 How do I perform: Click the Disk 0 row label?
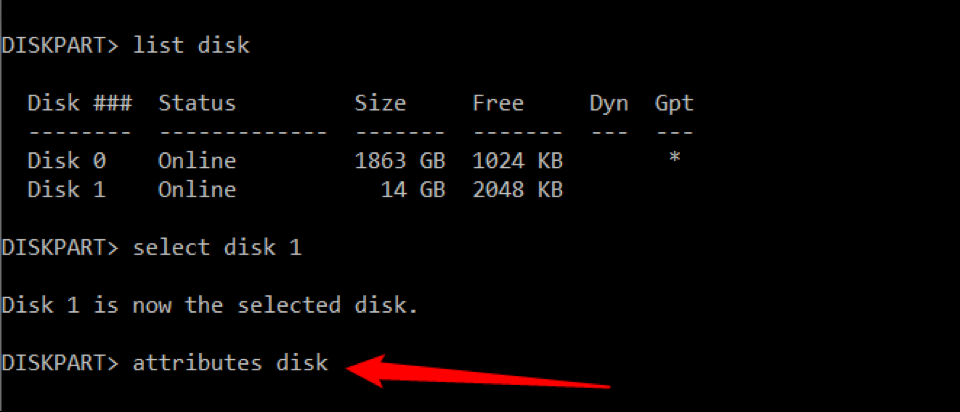pyautogui.click(x=66, y=160)
